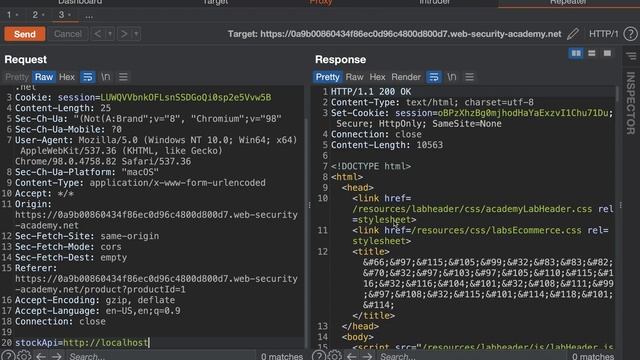Jump to next request search match
The width and height of the screenshot is (640, 360).
(x=56, y=356)
